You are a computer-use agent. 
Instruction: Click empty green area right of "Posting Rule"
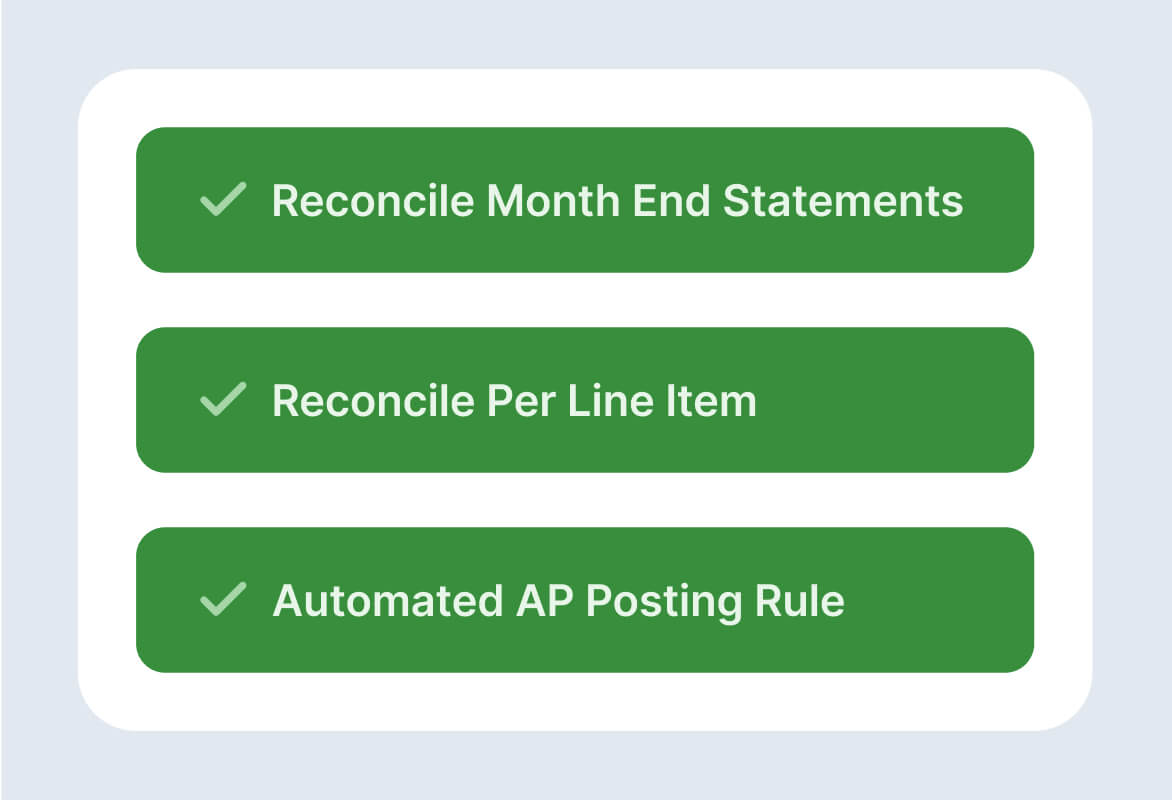click(940, 600)
